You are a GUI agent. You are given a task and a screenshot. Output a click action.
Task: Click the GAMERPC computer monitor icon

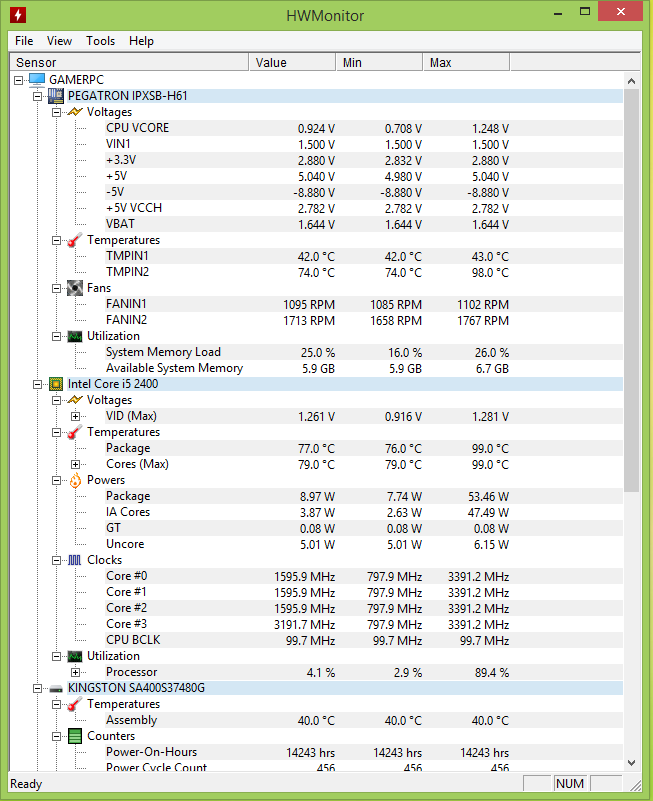37,80
